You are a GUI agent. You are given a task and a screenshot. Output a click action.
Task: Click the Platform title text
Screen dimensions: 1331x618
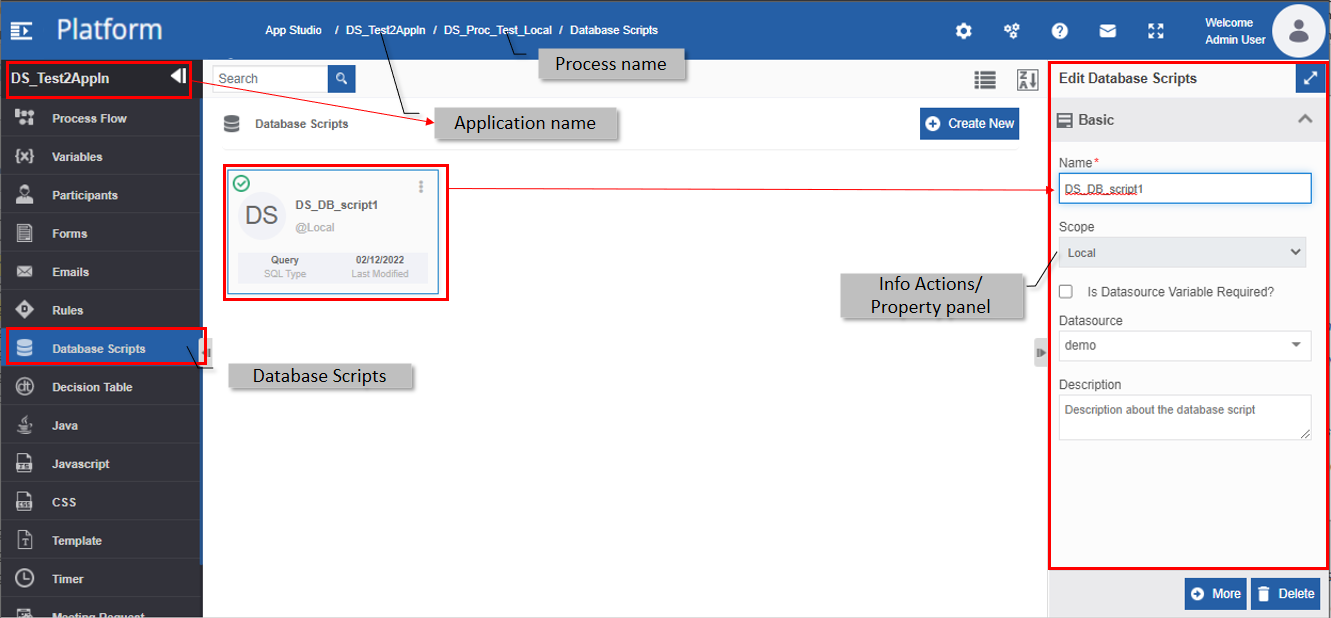[x=109, y=29]
